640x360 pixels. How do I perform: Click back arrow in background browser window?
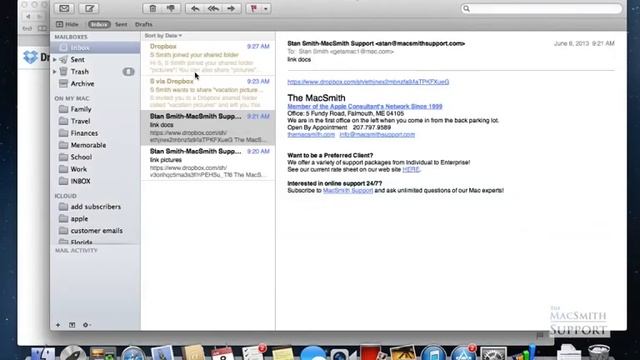coord(28,17)
